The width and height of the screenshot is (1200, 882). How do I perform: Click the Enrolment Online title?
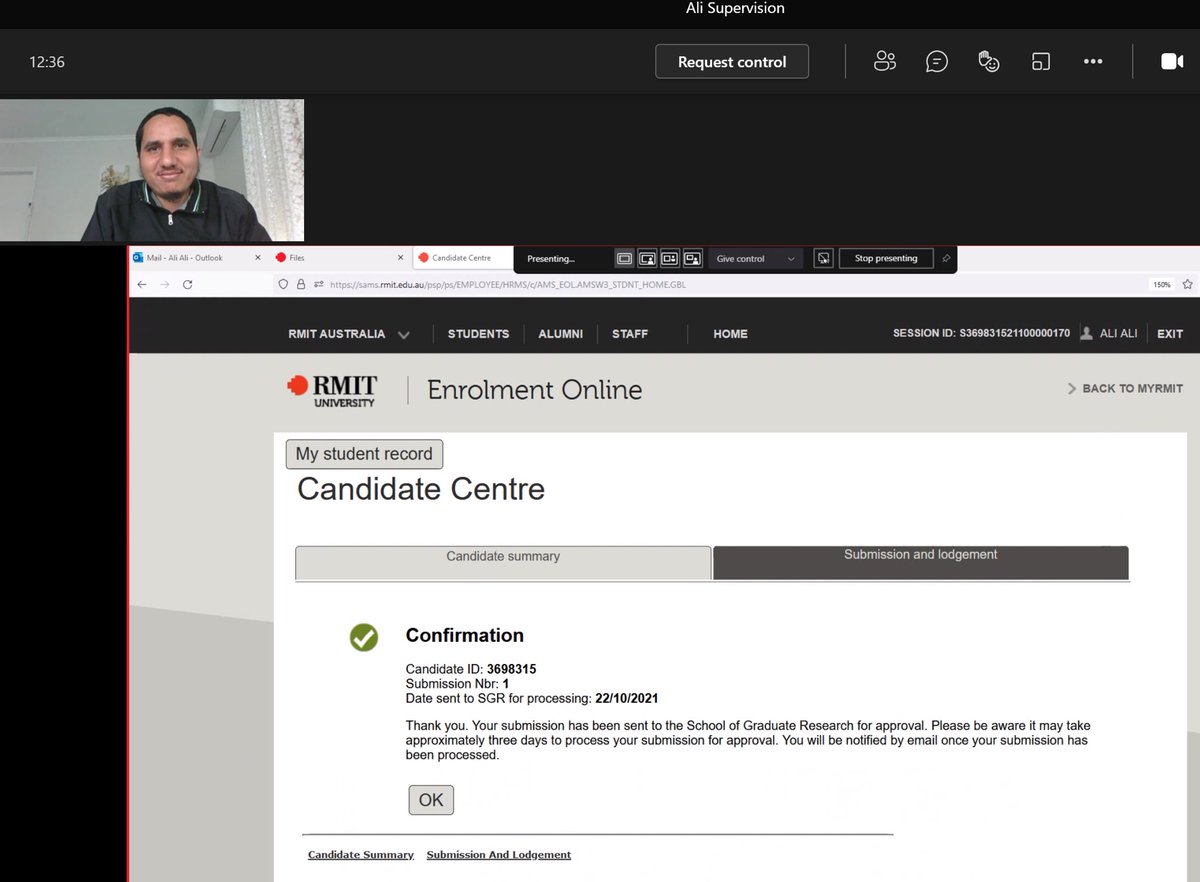(x=535, y=390)
